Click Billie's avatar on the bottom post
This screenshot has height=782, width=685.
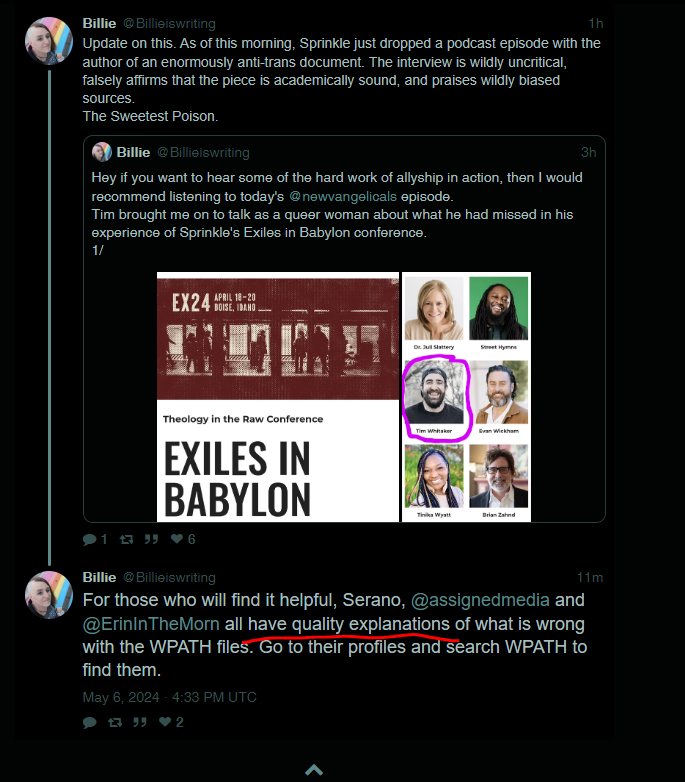point(48,596)
